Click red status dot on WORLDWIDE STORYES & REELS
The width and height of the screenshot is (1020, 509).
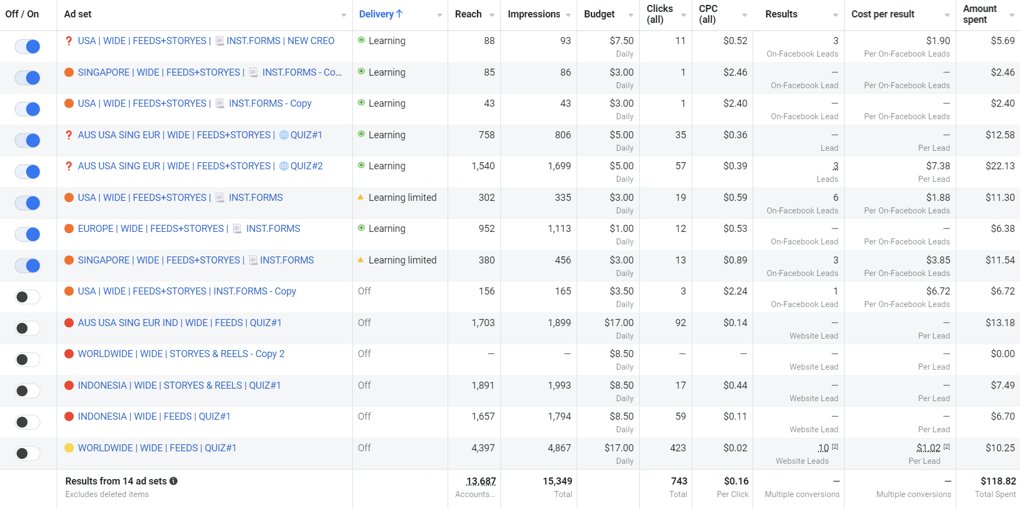[x=69, y=354]
